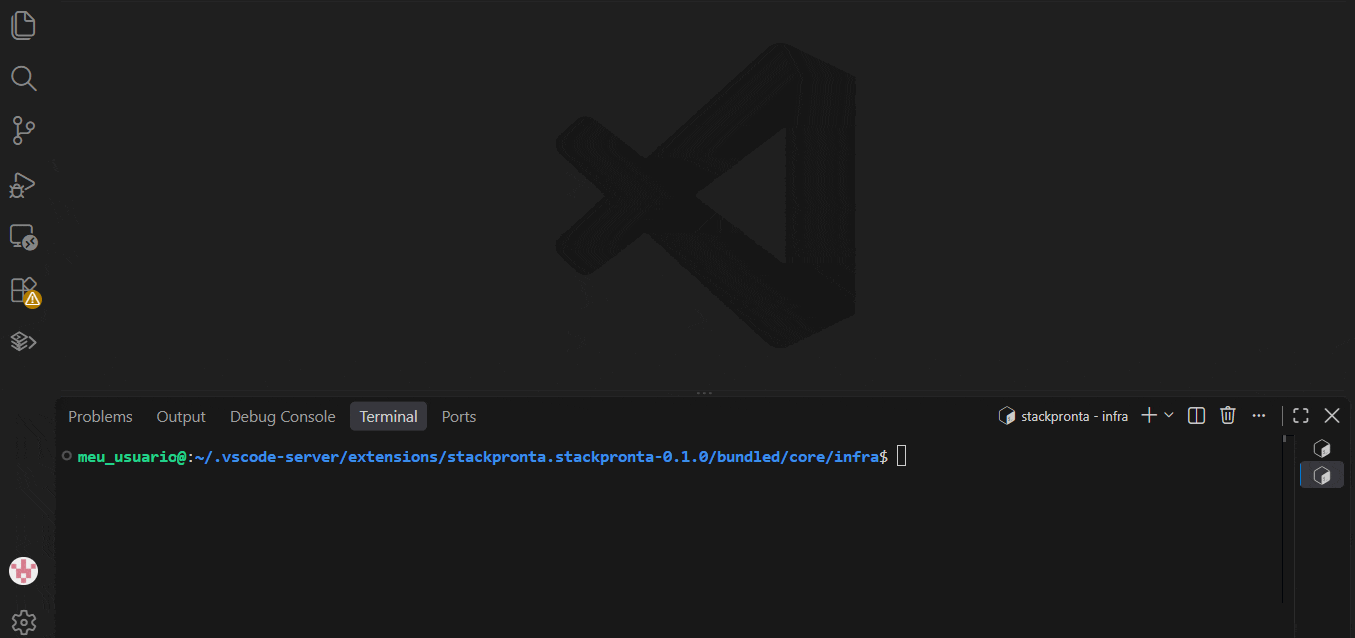Open the Accounts avatar menu
Image resolution: width=1355 pixels, height=638 pixels.
23,571
